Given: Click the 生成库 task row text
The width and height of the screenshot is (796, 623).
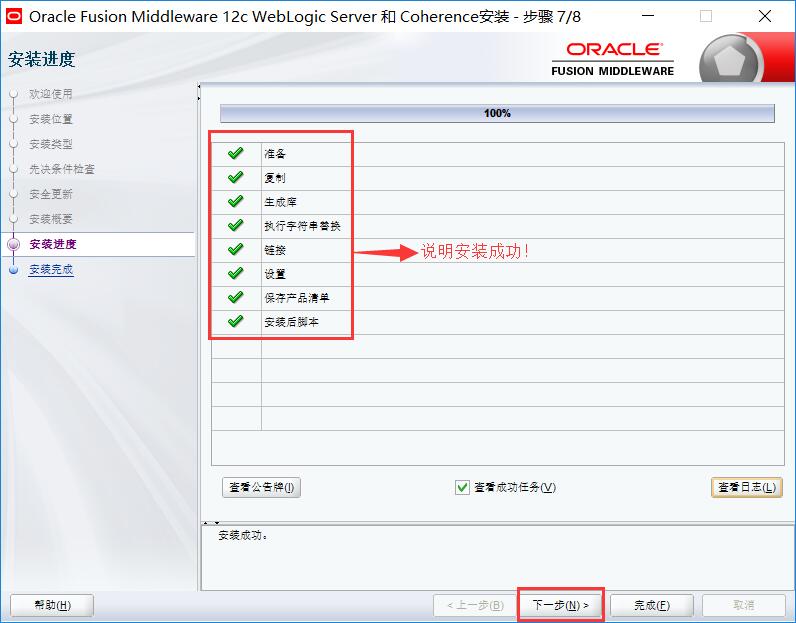Looking at the screenshot, I should click(281, 202).
